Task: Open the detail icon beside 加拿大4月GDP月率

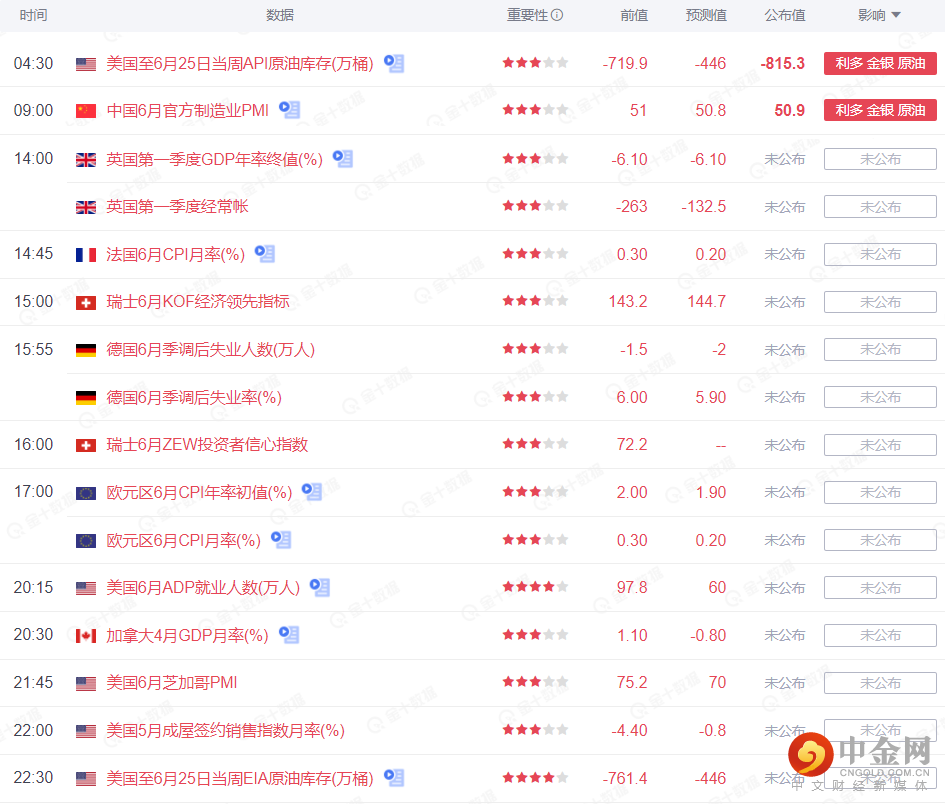Action: pyautogui.click(x=289, y=635)
